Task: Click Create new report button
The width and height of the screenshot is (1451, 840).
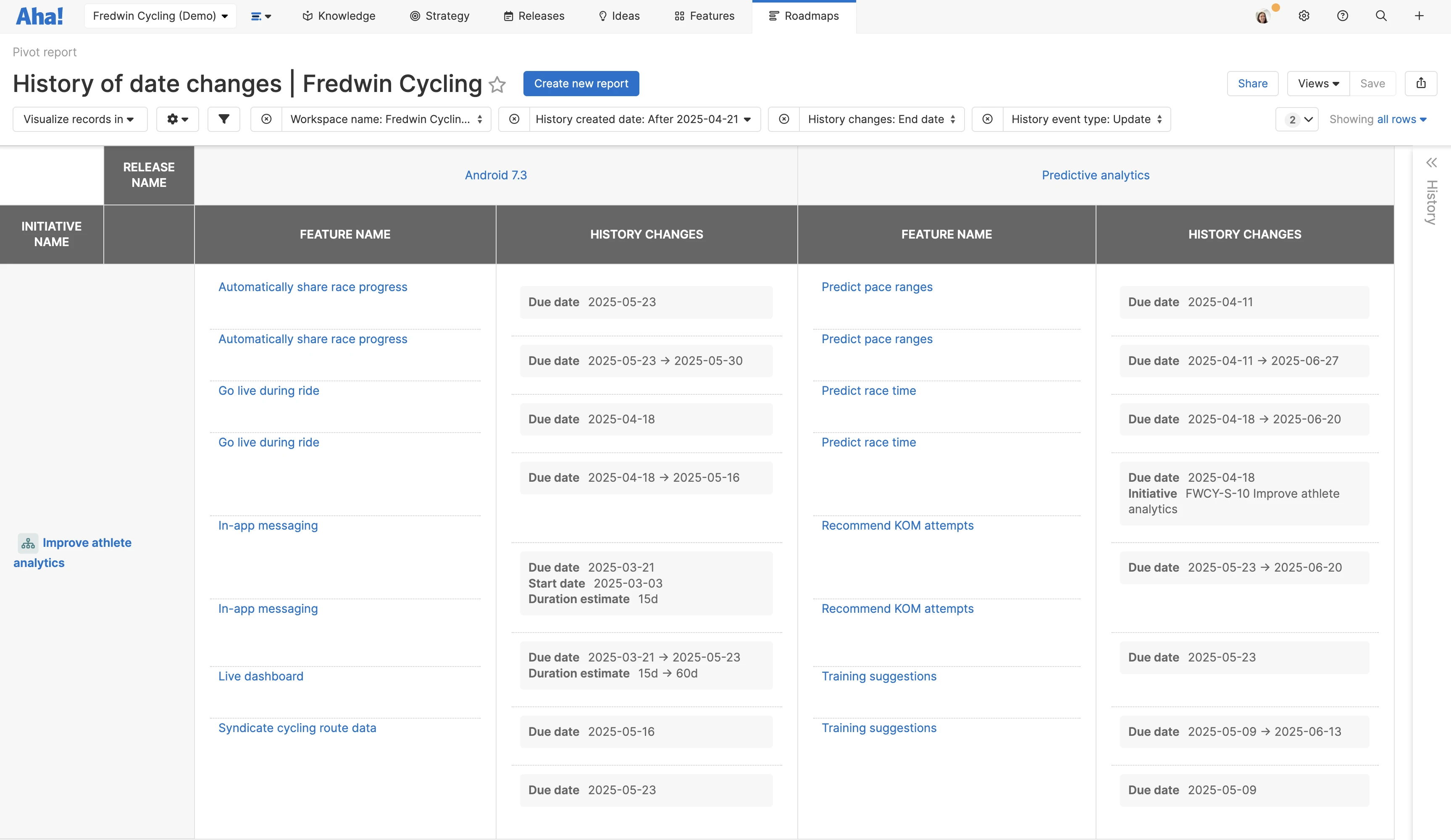Action: pos(581,84)
